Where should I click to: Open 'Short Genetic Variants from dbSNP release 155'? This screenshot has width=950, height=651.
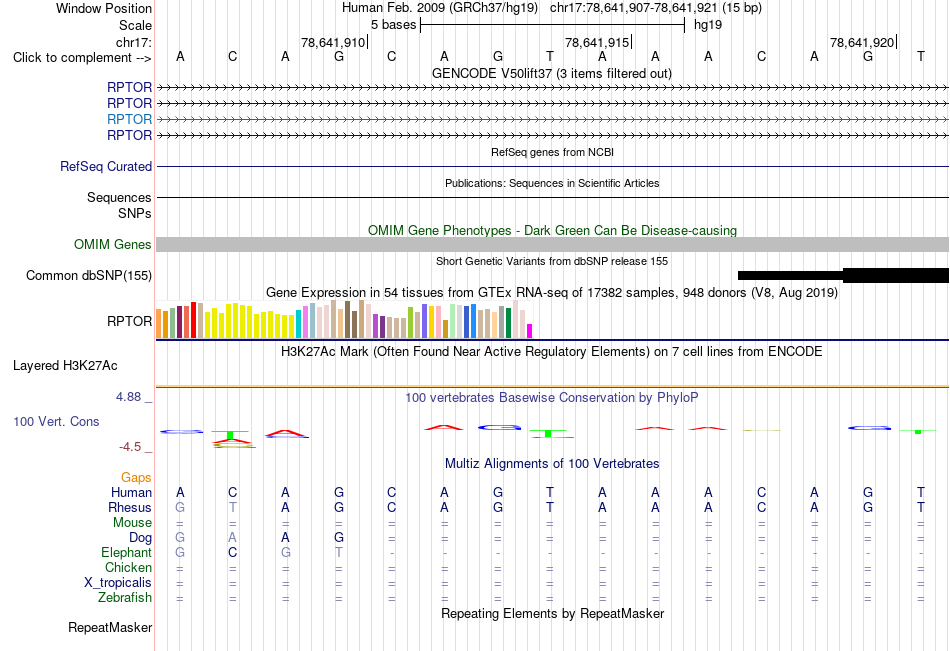552,261
